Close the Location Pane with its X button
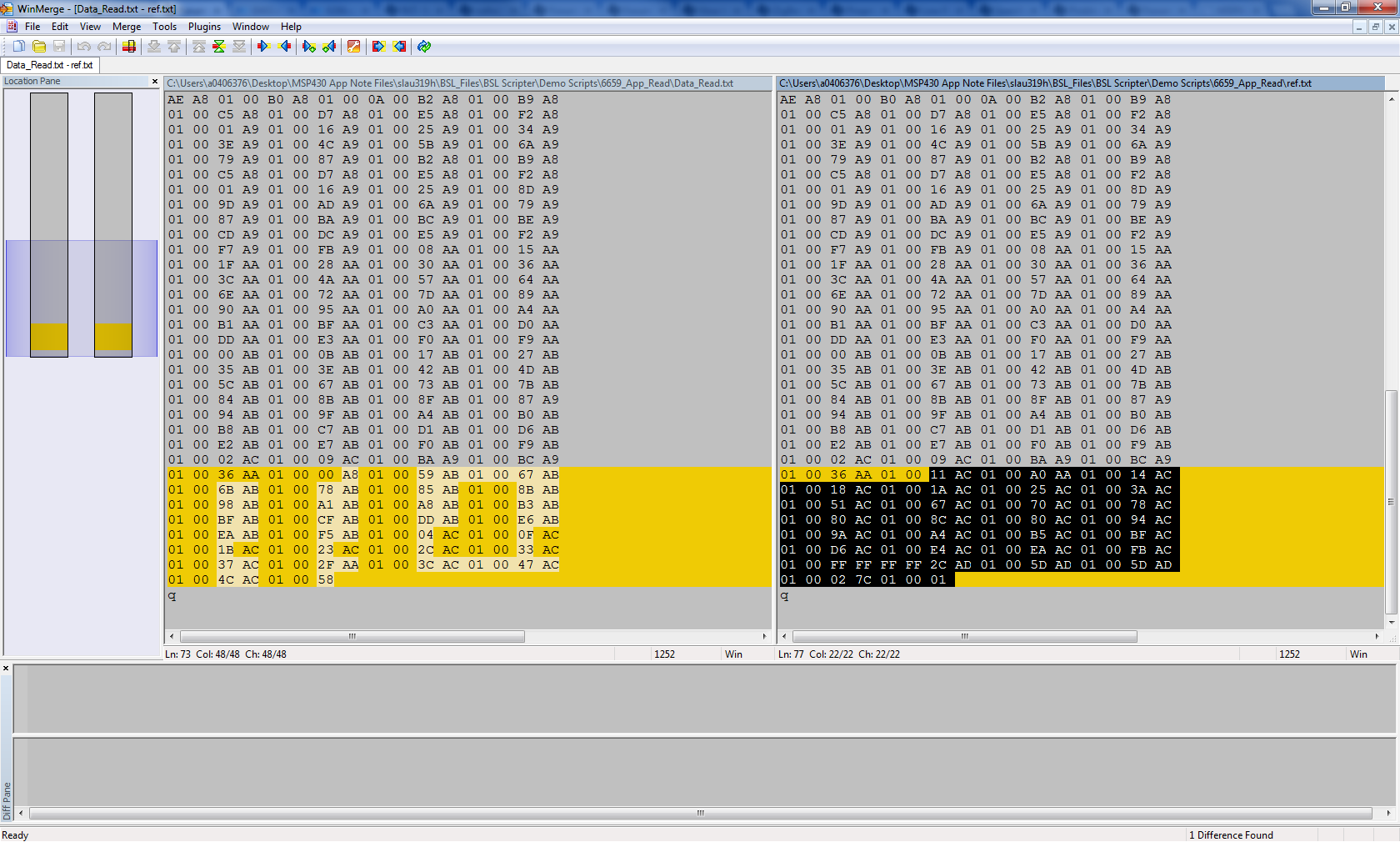 point(154,81)
